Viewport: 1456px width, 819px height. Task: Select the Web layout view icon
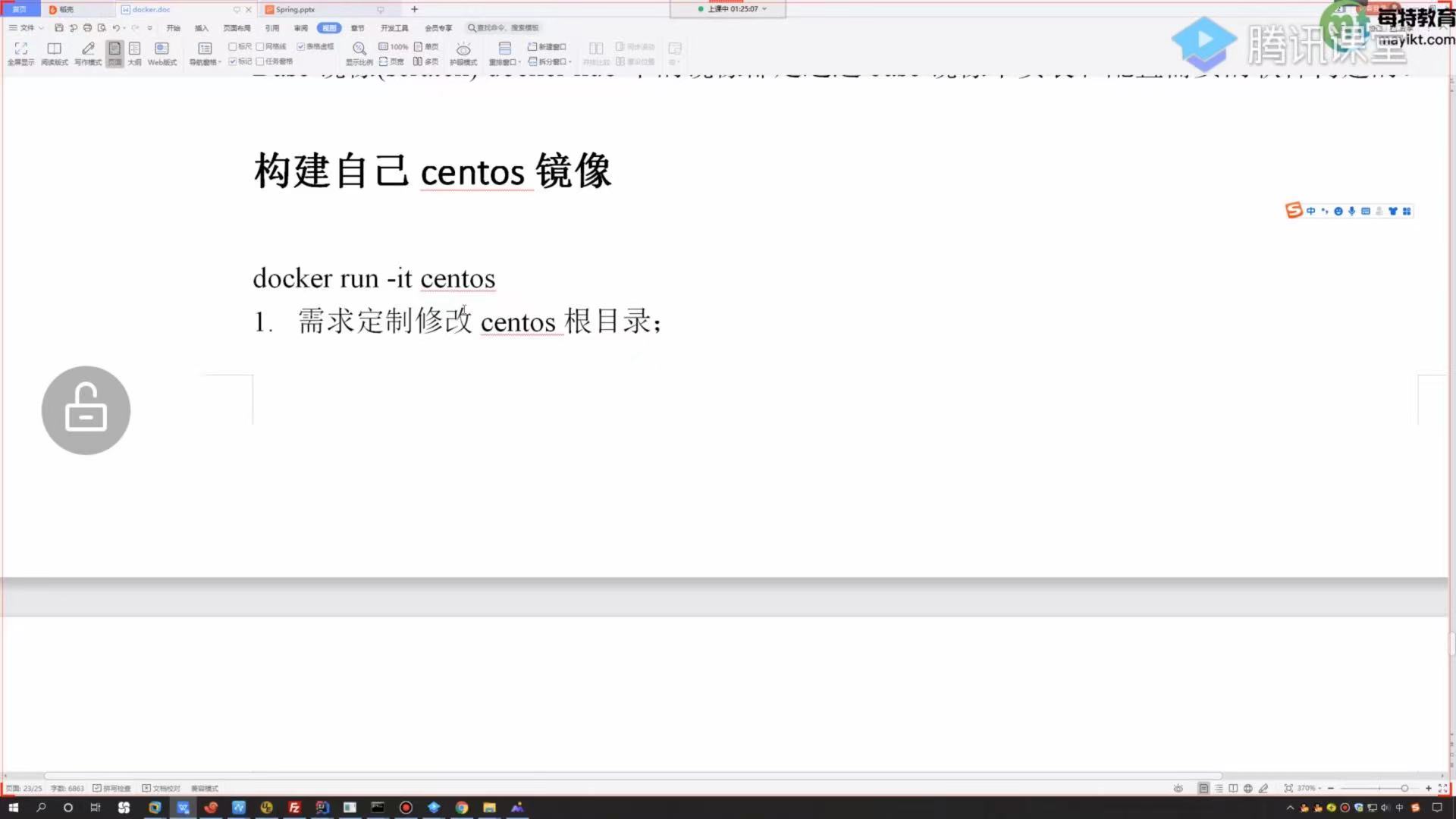click(162, 49)
